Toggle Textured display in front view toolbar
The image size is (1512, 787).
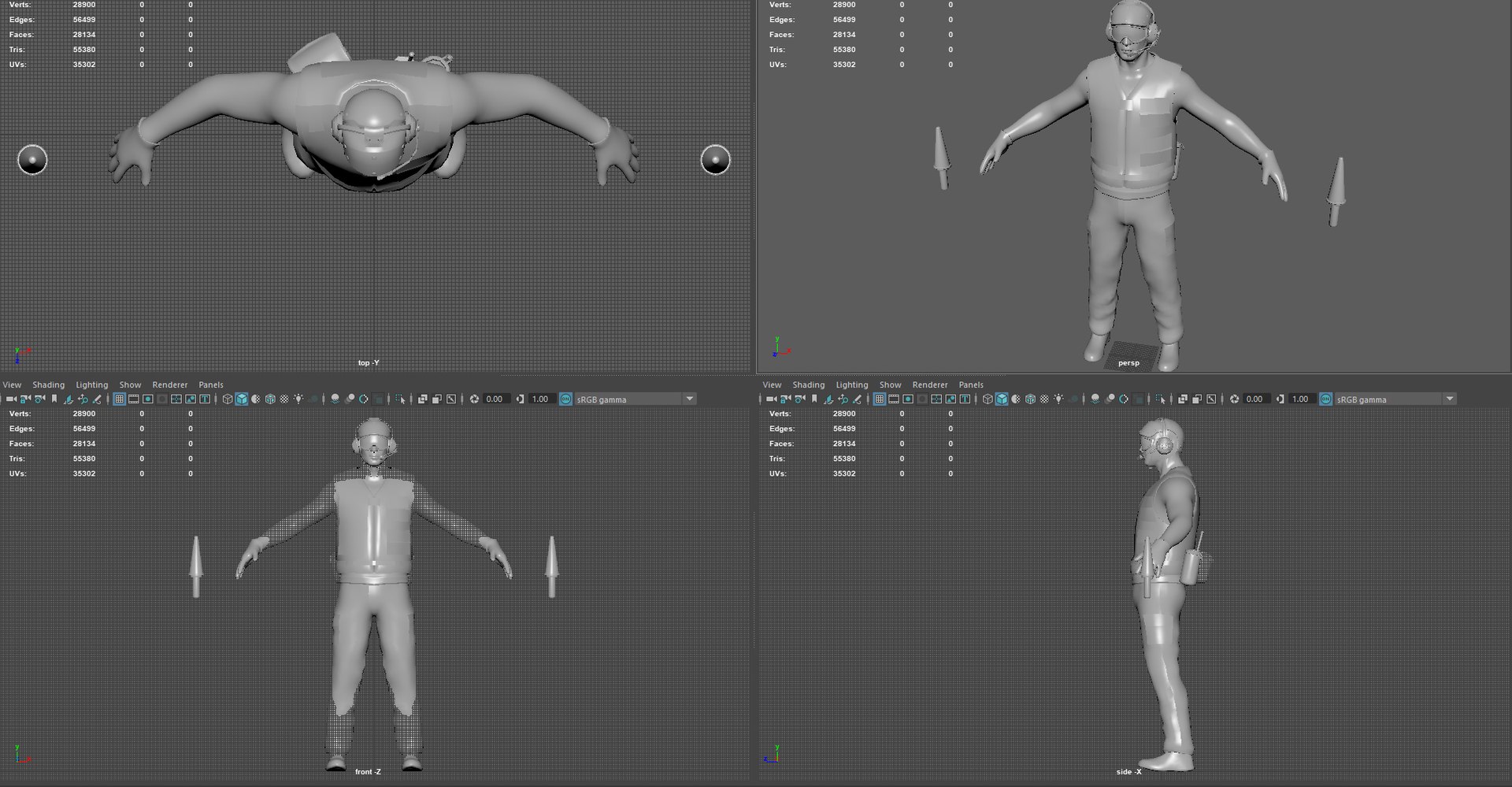pyautogui.click(x=284, y=399)
